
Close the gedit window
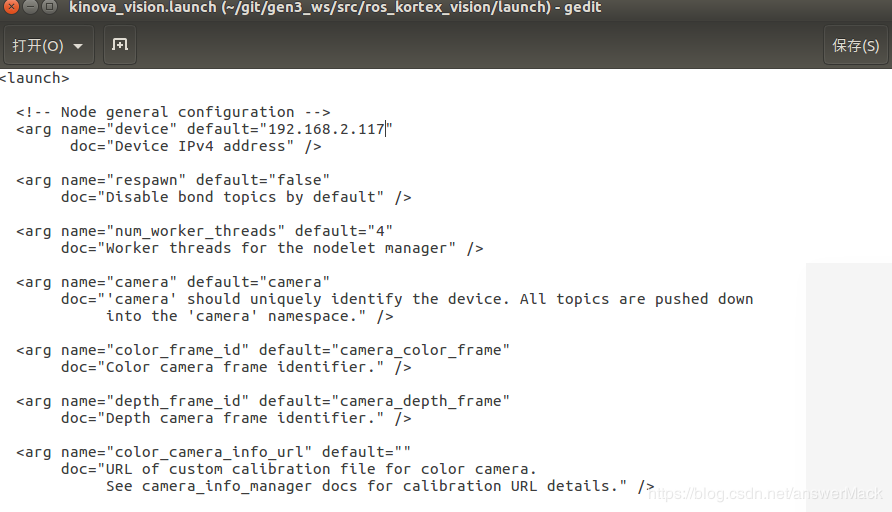tap(11, 7)
